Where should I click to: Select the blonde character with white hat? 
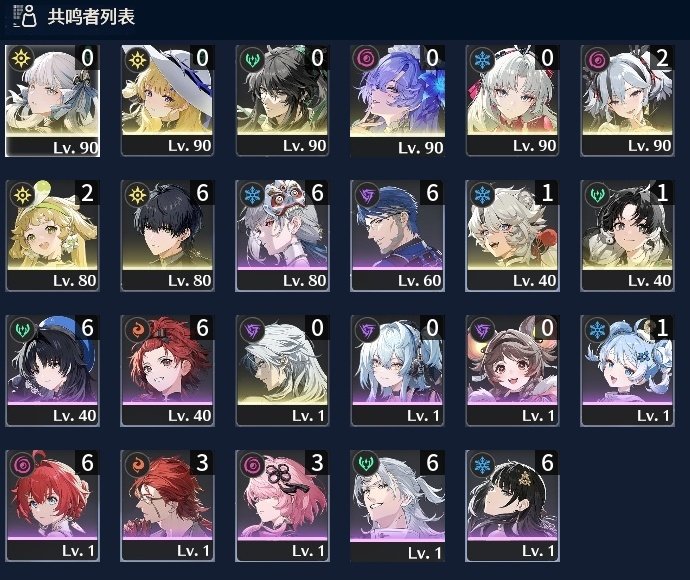coord(167,101)
